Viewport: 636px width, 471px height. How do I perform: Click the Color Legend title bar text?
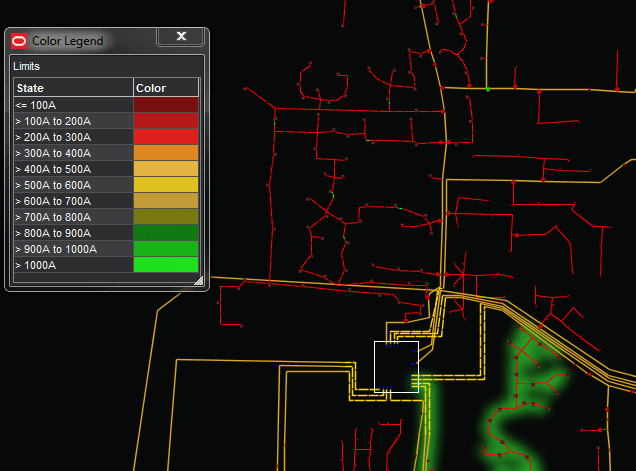(68, 41)
